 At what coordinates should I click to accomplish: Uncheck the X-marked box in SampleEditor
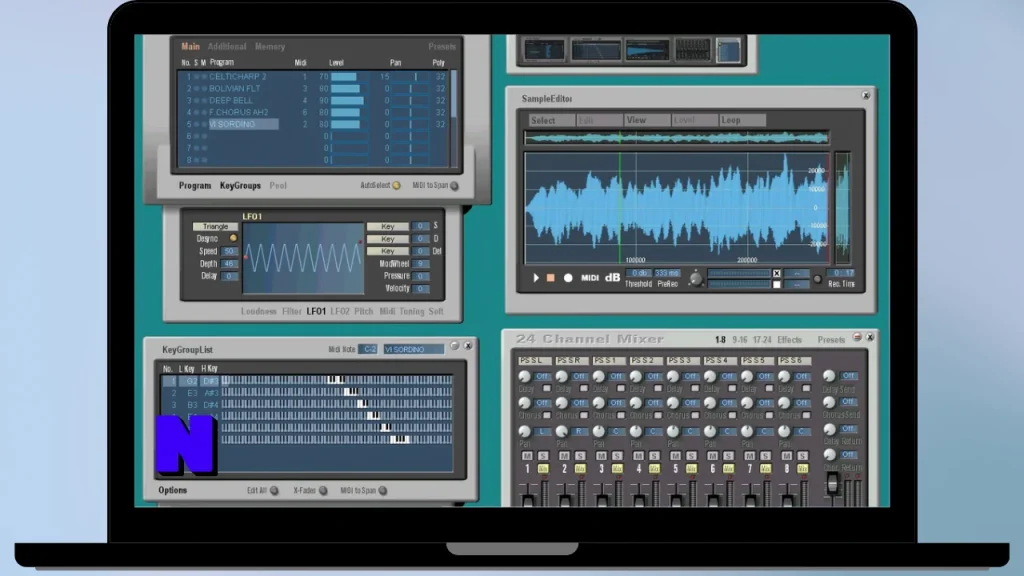point(776,274)
